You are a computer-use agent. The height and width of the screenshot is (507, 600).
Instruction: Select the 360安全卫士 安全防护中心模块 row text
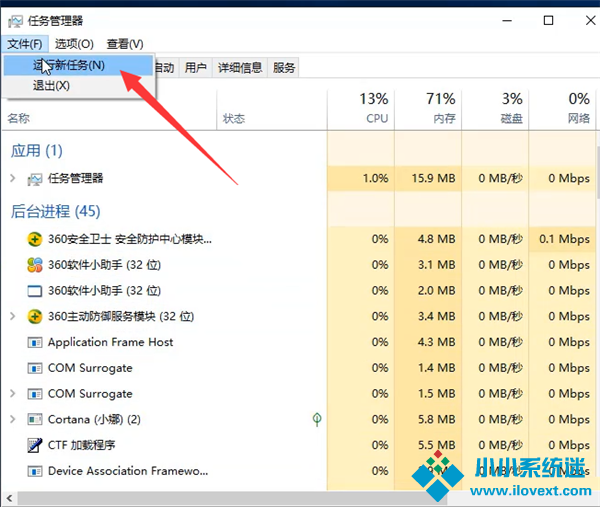click(130, 240)
